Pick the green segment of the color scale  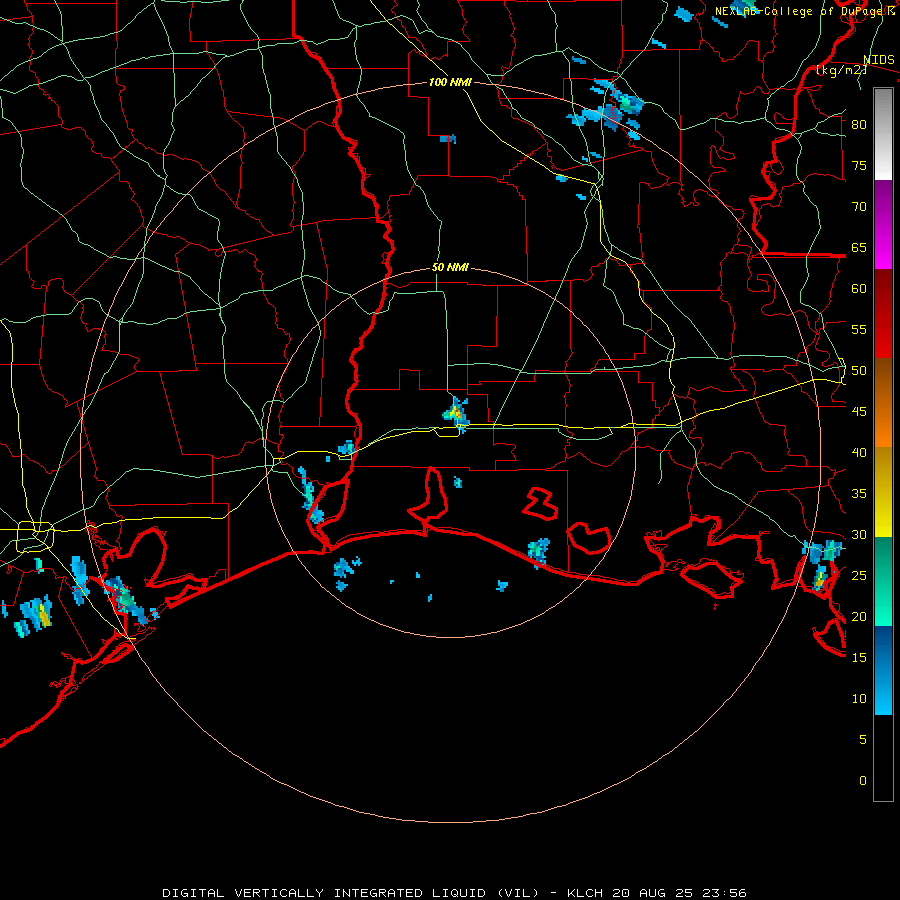tap(883, 581)
